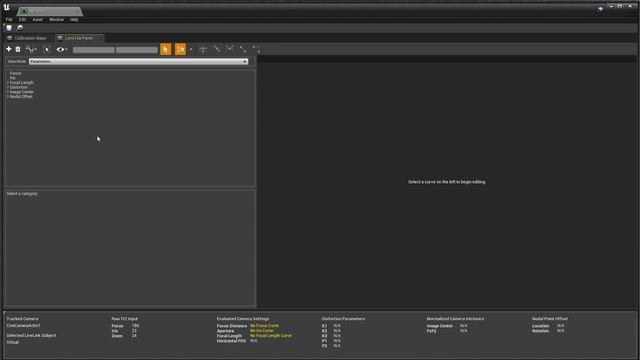Click the auto tangent curve icon

(x=230, y=49)
